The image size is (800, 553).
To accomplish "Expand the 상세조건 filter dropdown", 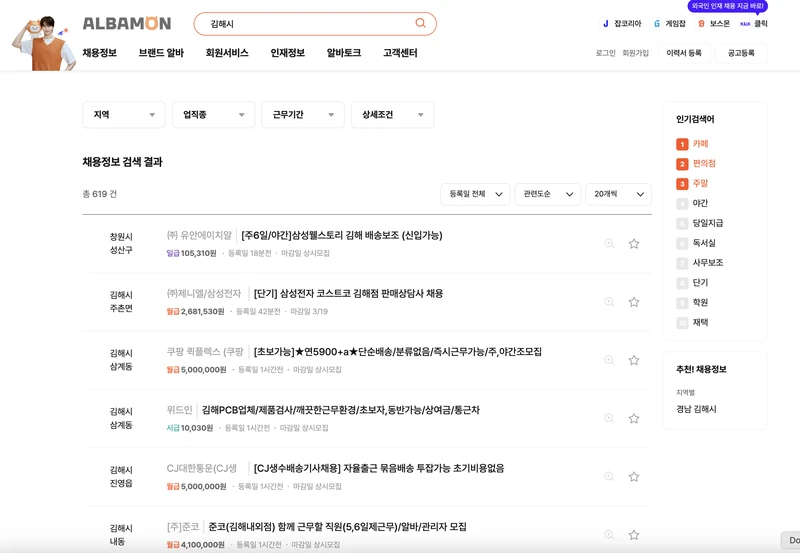I will click(x=392, y=115).
